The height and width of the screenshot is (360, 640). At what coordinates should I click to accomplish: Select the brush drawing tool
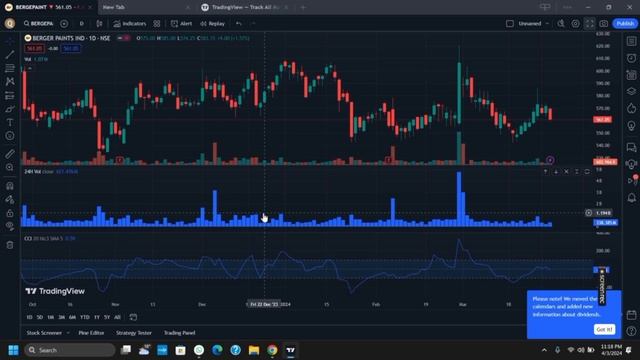(x=10, y=109)
